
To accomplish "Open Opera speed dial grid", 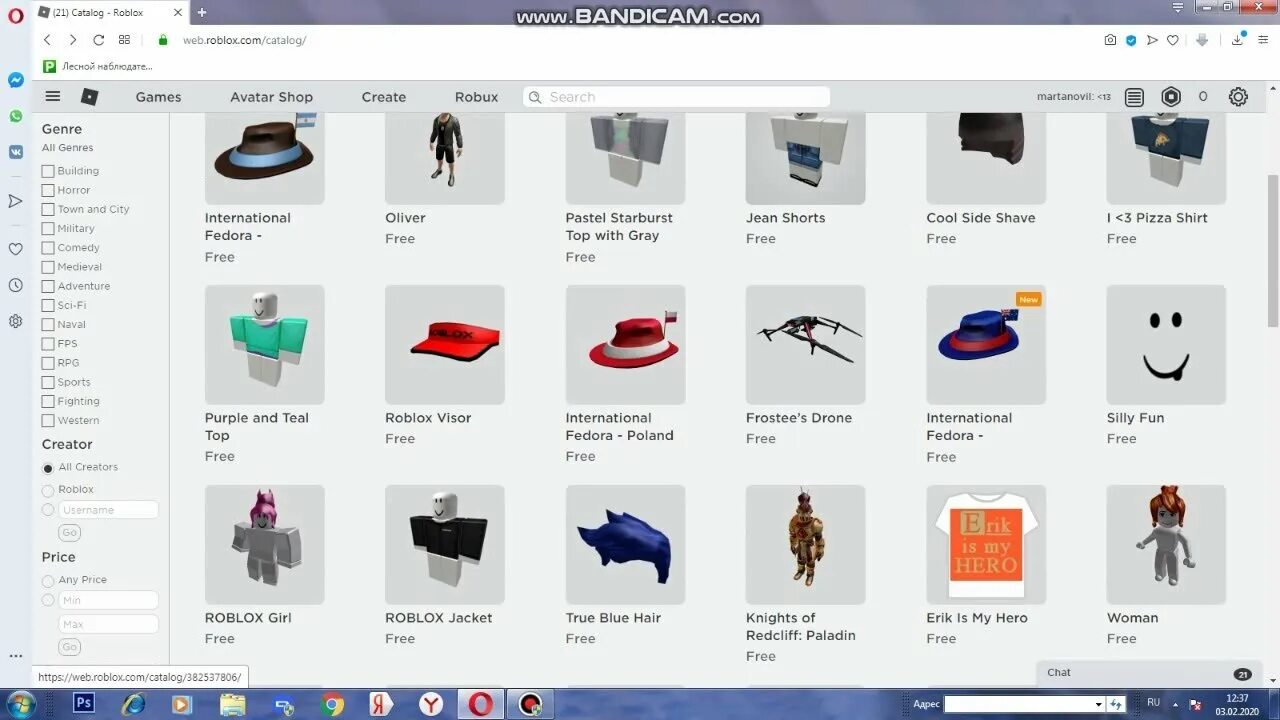I will click(x=124, y=40).
